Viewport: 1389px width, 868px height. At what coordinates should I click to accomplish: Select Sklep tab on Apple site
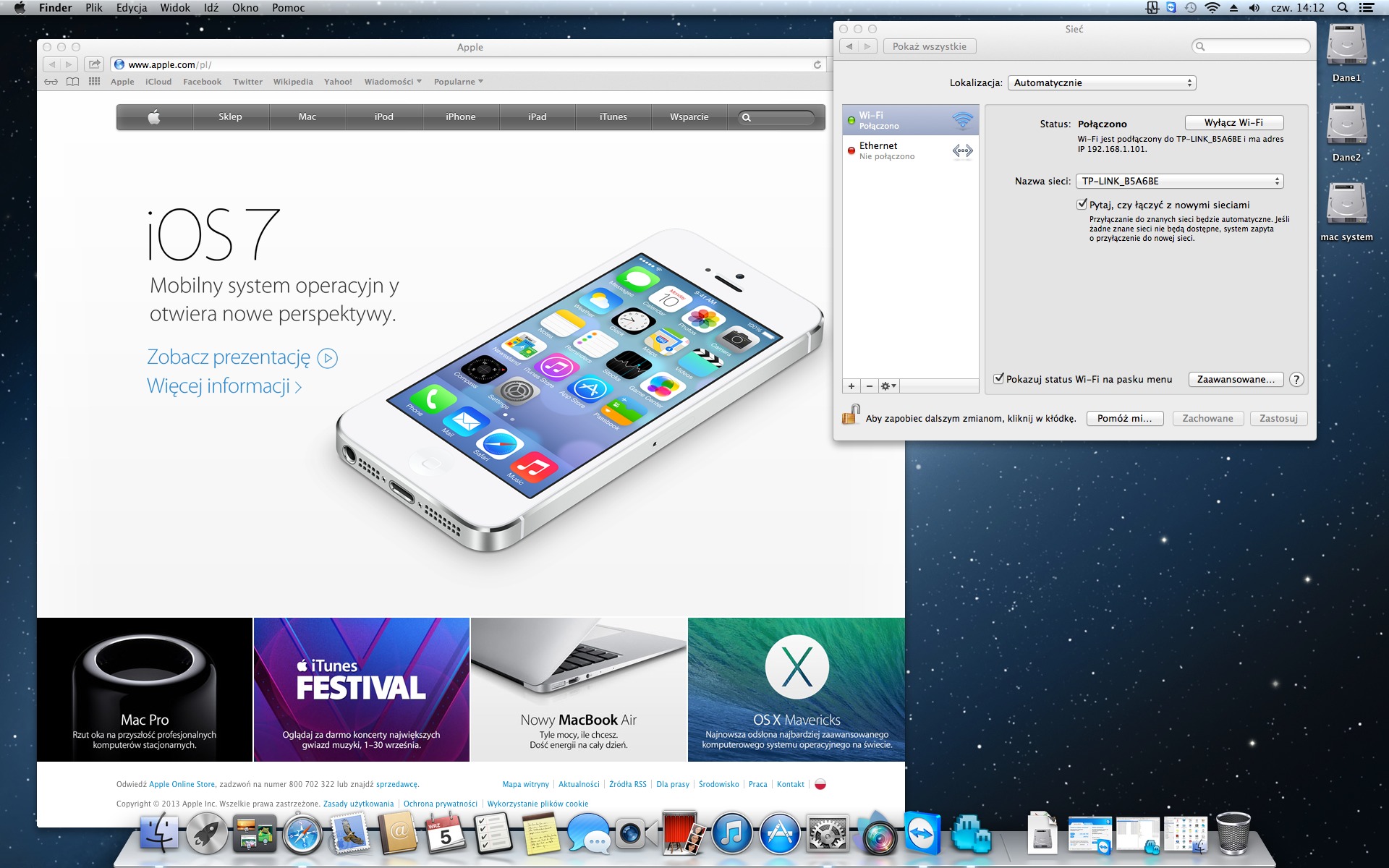[x=231, y=116]
